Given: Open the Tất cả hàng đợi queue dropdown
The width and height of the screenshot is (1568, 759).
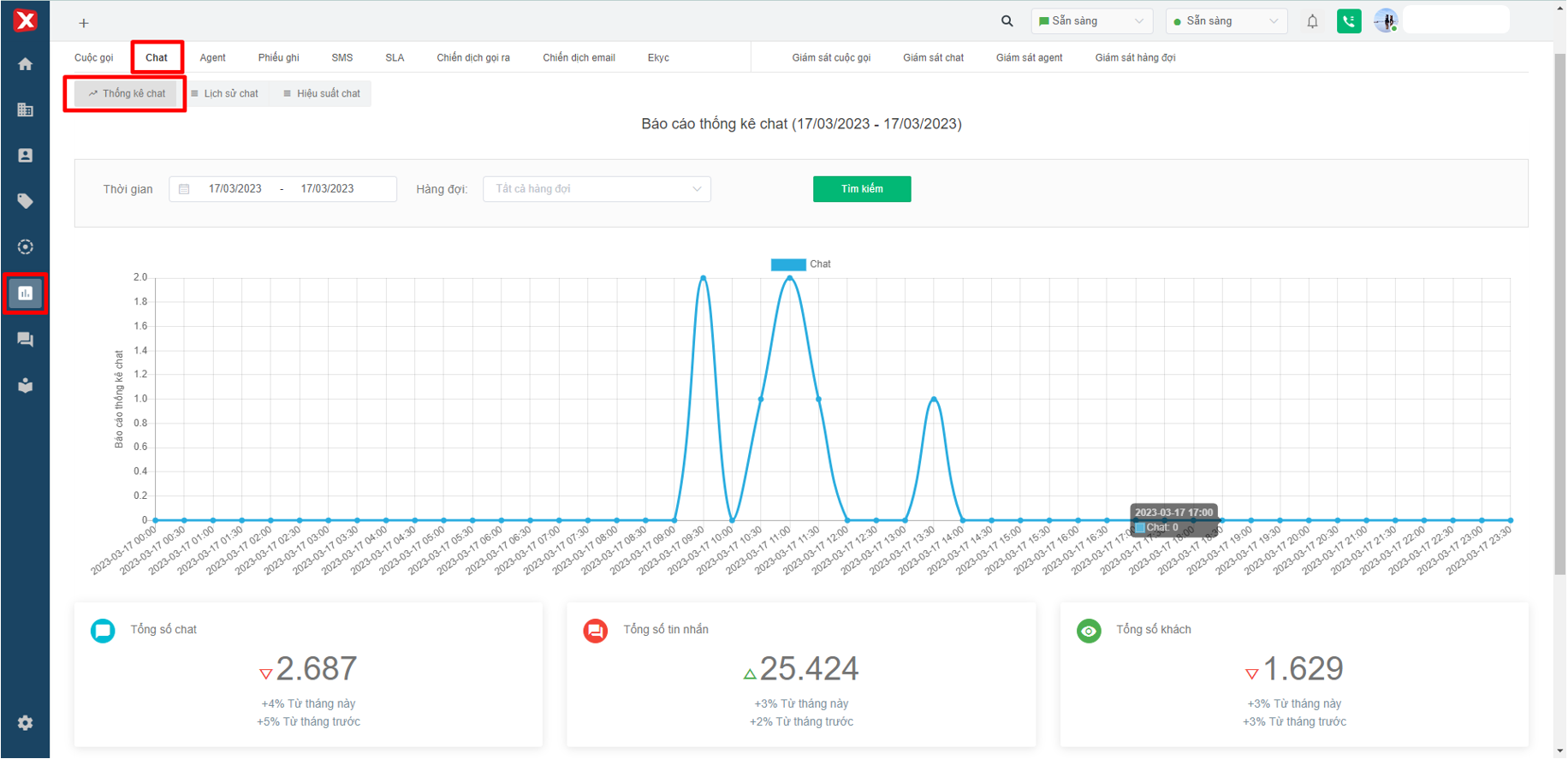Looking at the screenshot, I should tap(597, 189).
